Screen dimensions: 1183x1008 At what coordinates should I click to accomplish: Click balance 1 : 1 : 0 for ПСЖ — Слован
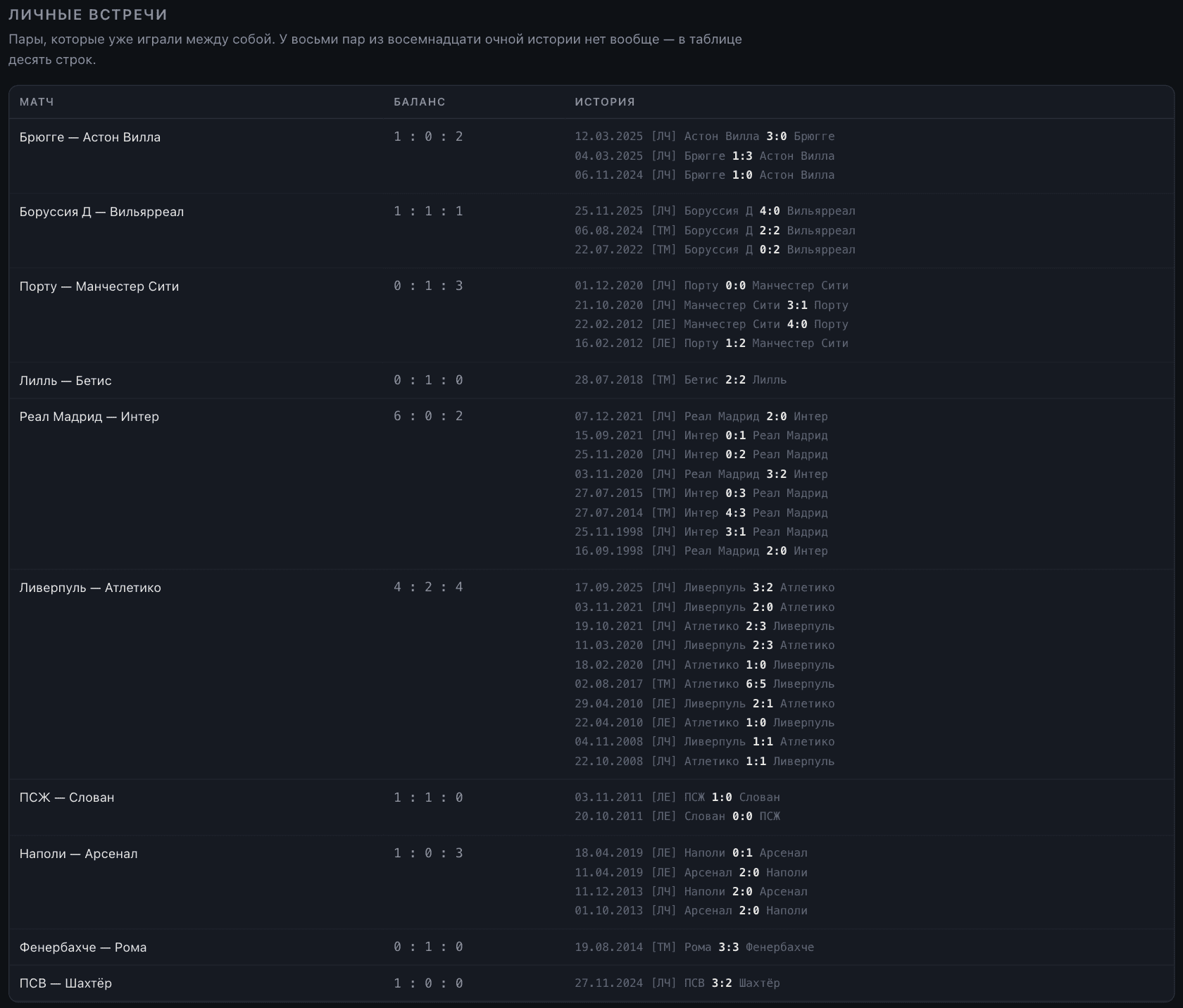(428, 798)
